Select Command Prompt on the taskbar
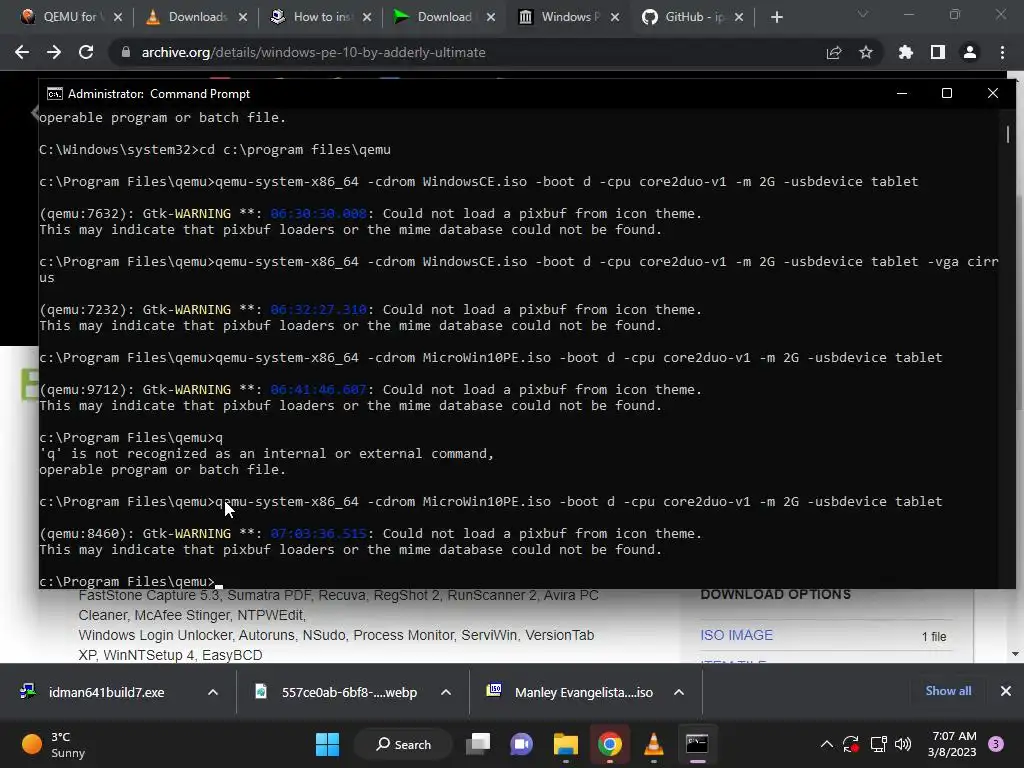 click(697, 744)
